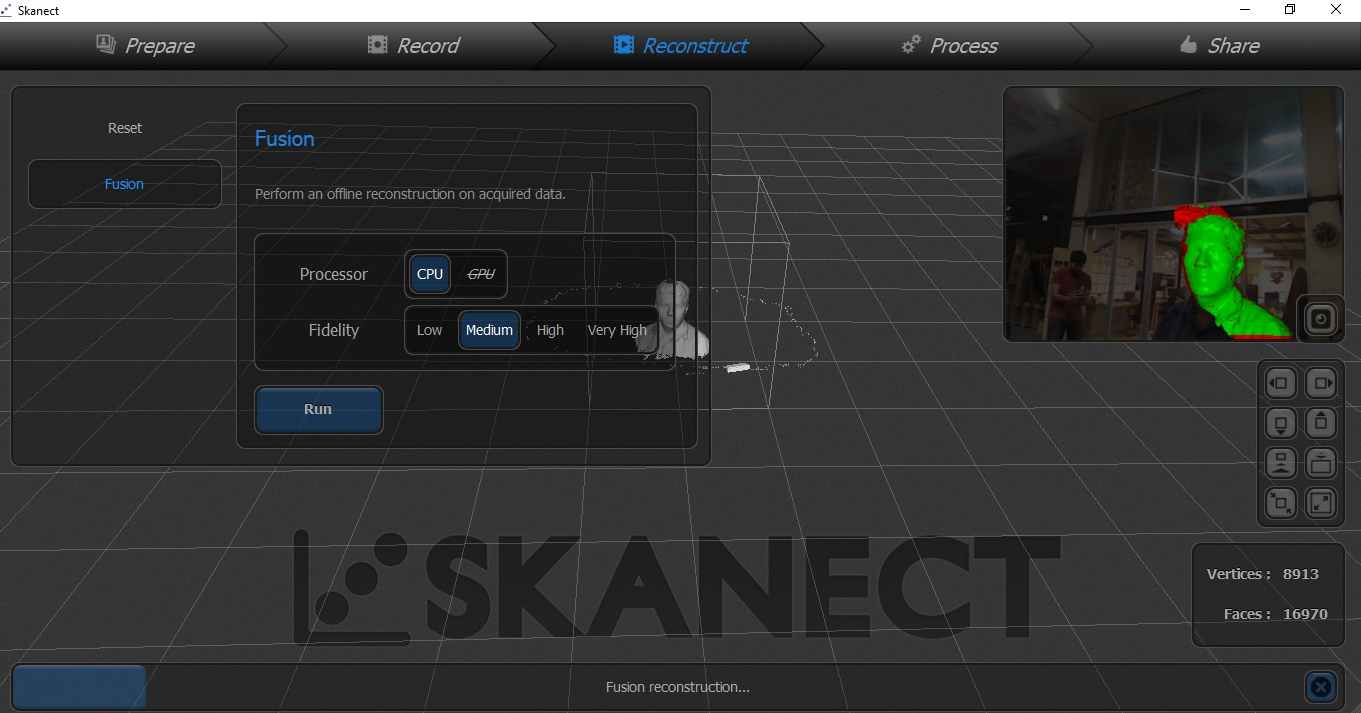Click the 'Fusion reconstruction...' status text
Image resolution: width=1361 pixels, height=713 pixels.
(x=678, y=687)
